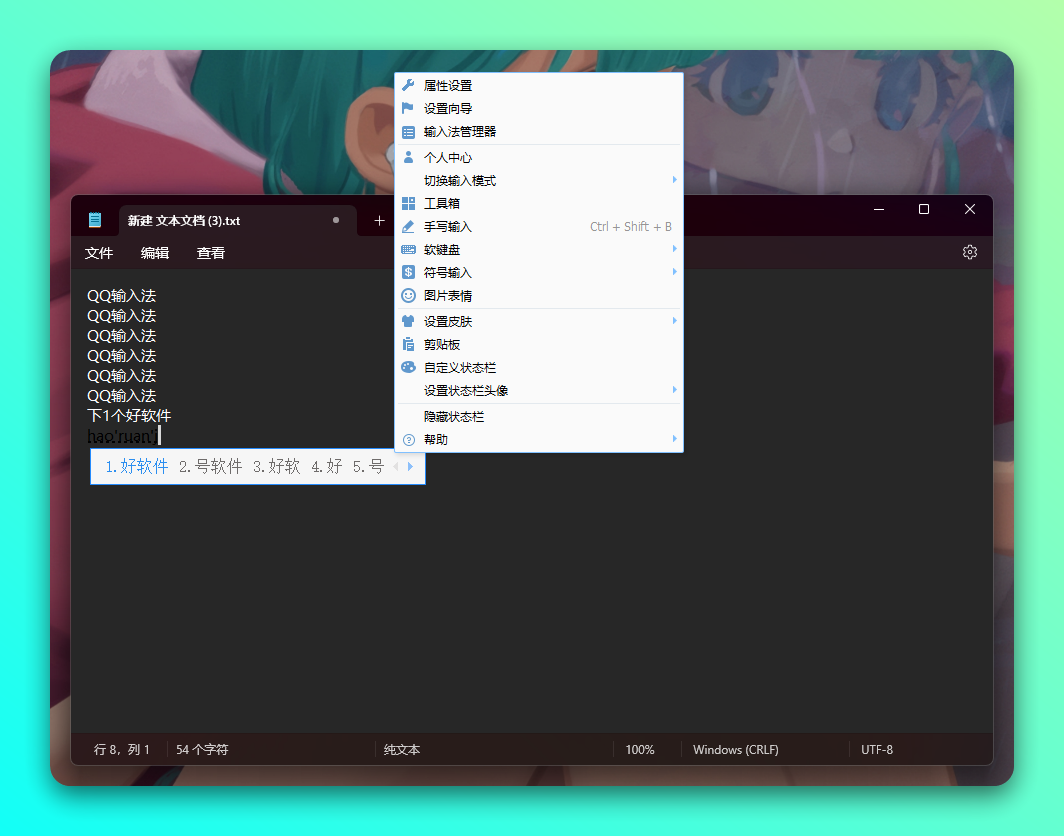Close the 新建 文本文档 (3).txt tab via dot
The width and height of the screenshot is (1064, 836).
click(x=336, y=220)
